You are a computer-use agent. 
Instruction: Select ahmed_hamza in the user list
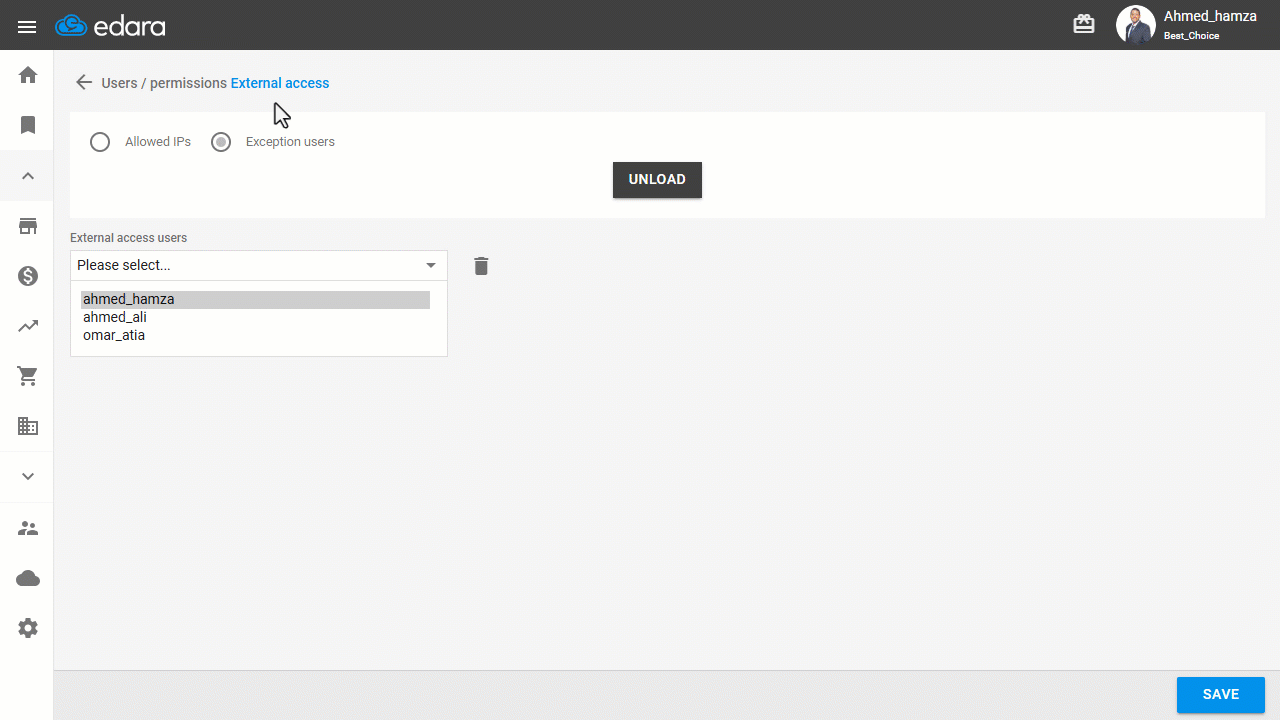(255, 300)
